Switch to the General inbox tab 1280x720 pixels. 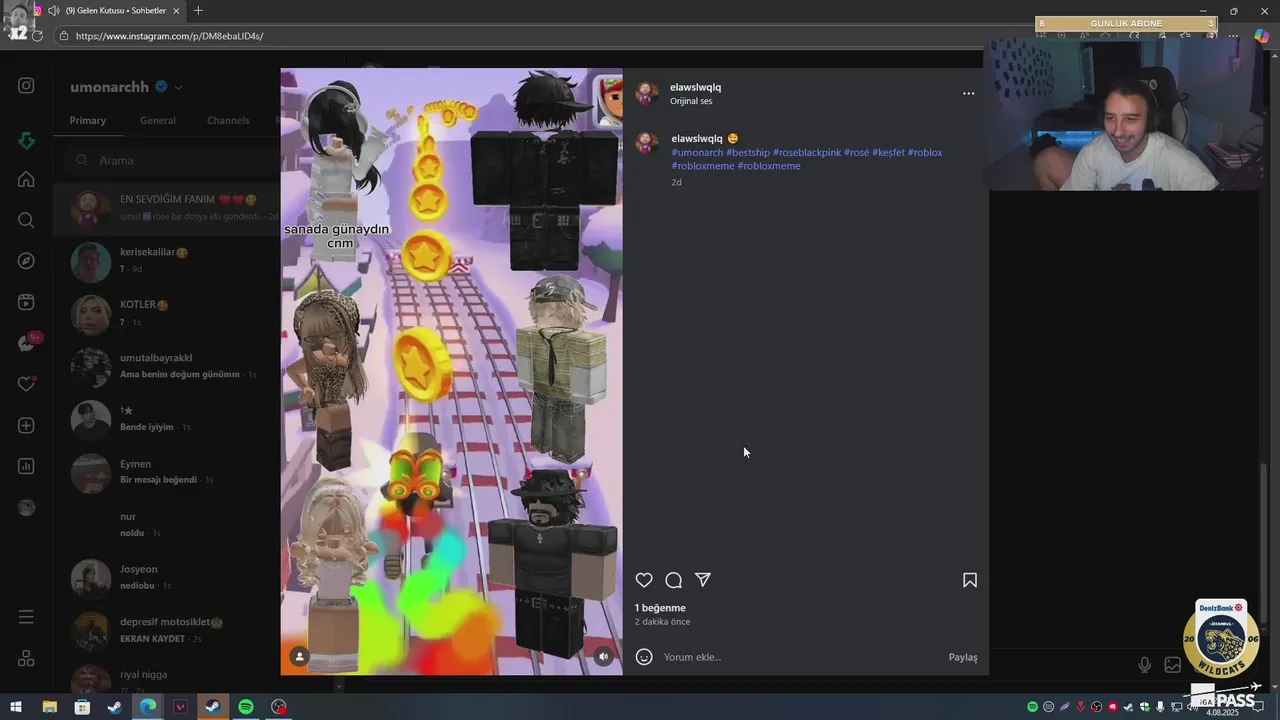(158, 120)
